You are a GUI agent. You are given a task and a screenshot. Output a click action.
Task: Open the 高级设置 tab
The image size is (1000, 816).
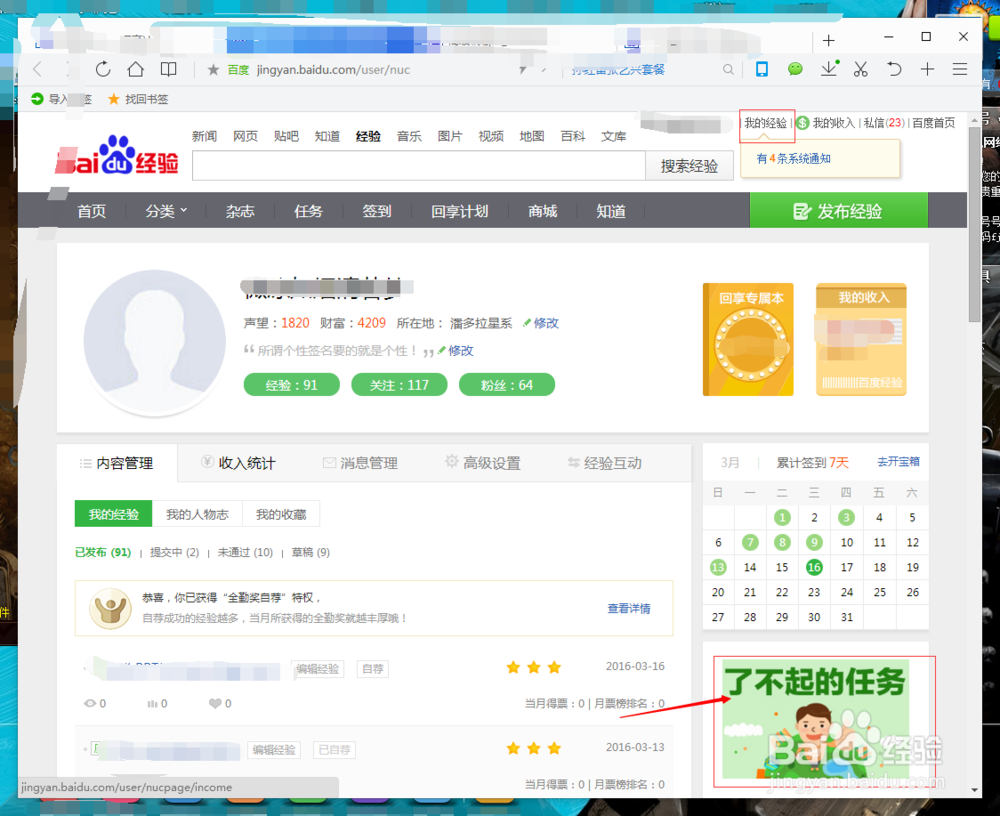(483, 463)
